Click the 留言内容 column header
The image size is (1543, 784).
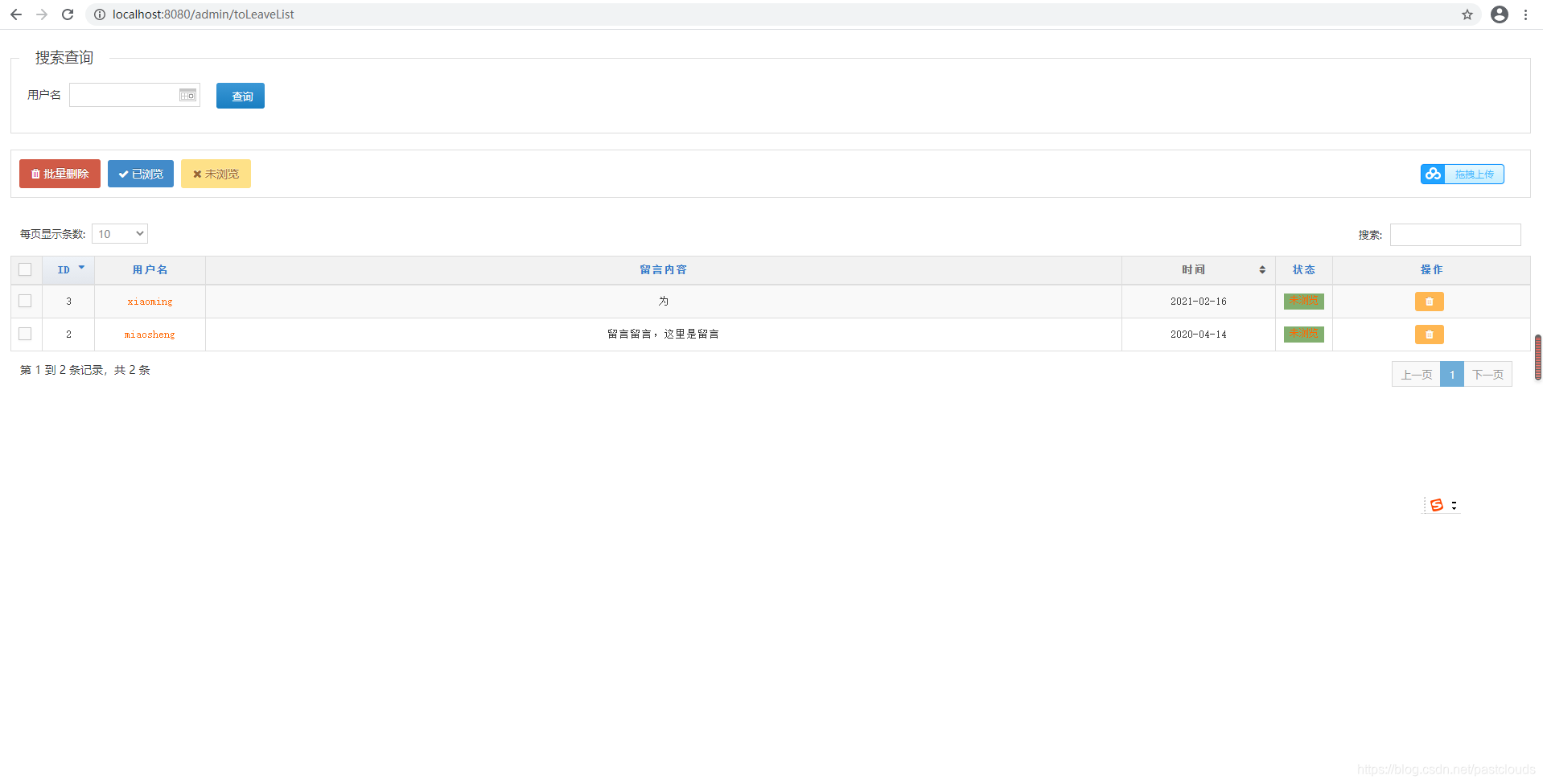coord(663,270)
